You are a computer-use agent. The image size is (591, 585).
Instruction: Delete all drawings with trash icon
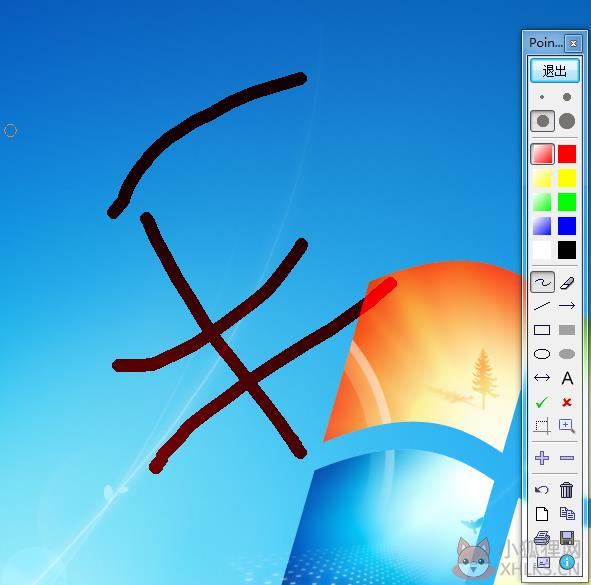coord(567,490)
